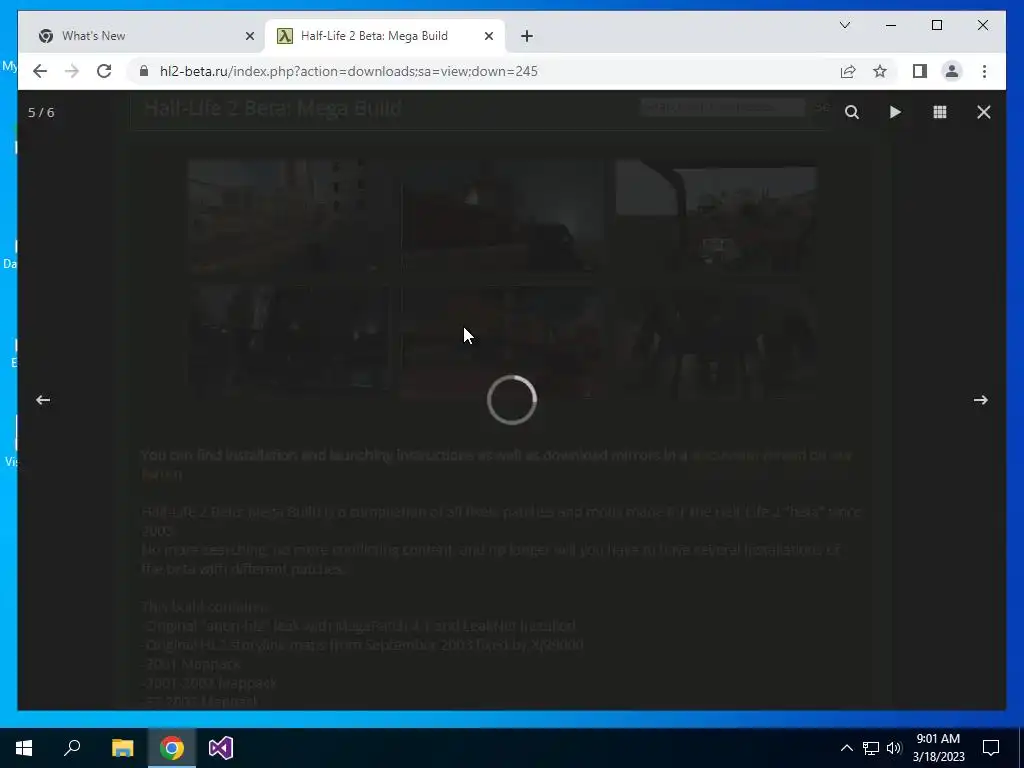Share this page icon
The width and height of the screenshot is (1024, 768).
point(848,71)
